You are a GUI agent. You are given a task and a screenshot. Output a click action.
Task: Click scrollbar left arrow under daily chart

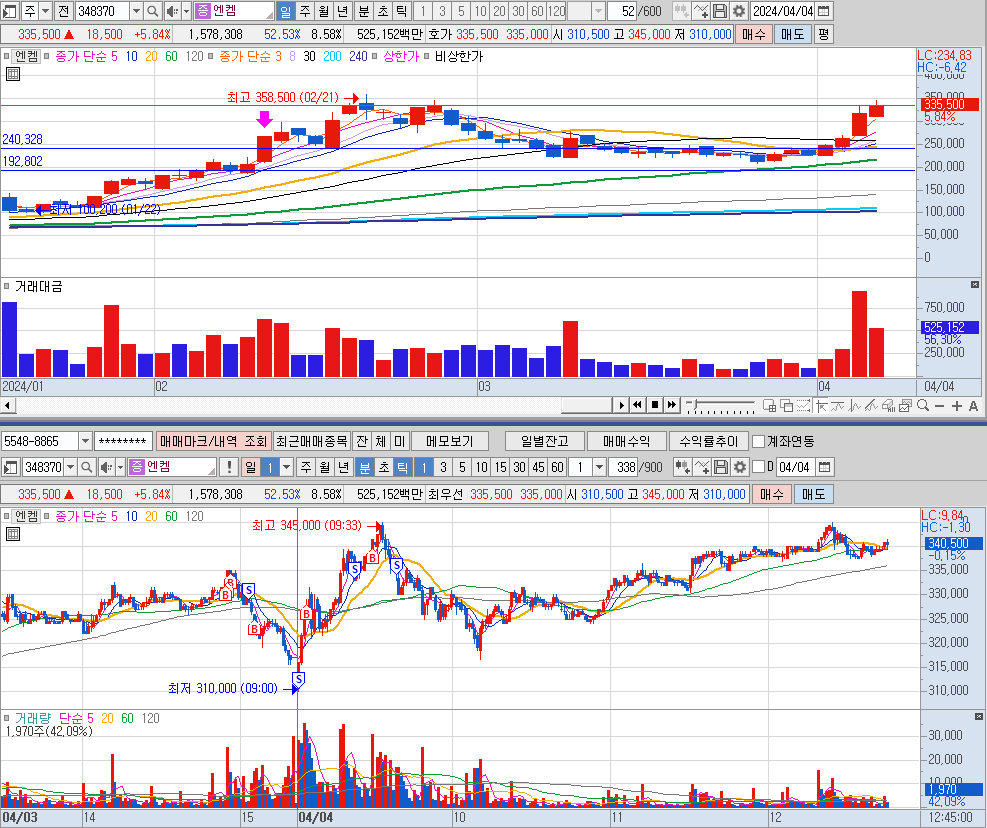(x=8, y=405)
